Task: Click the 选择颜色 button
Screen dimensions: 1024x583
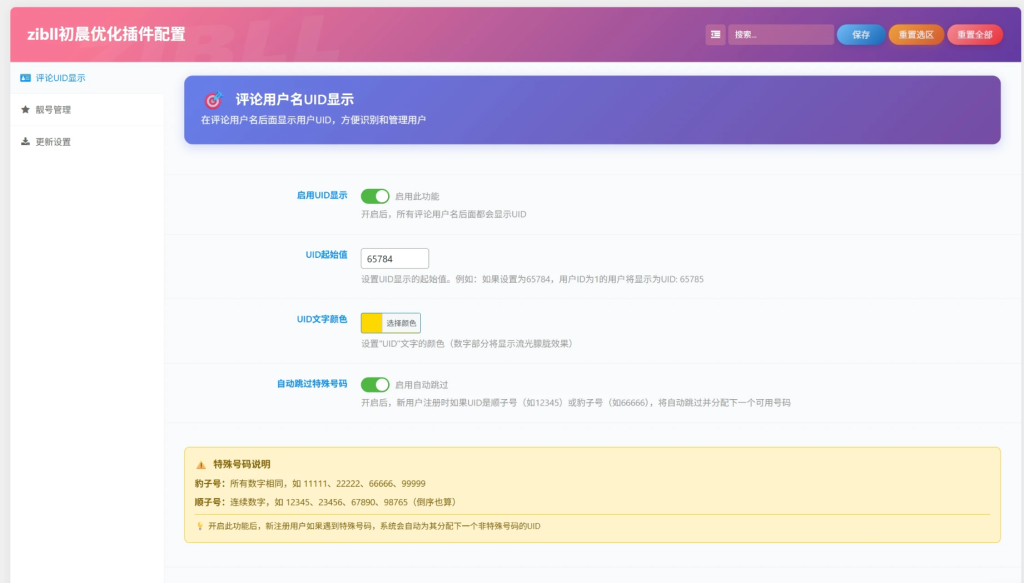Action: pos(401,323)
